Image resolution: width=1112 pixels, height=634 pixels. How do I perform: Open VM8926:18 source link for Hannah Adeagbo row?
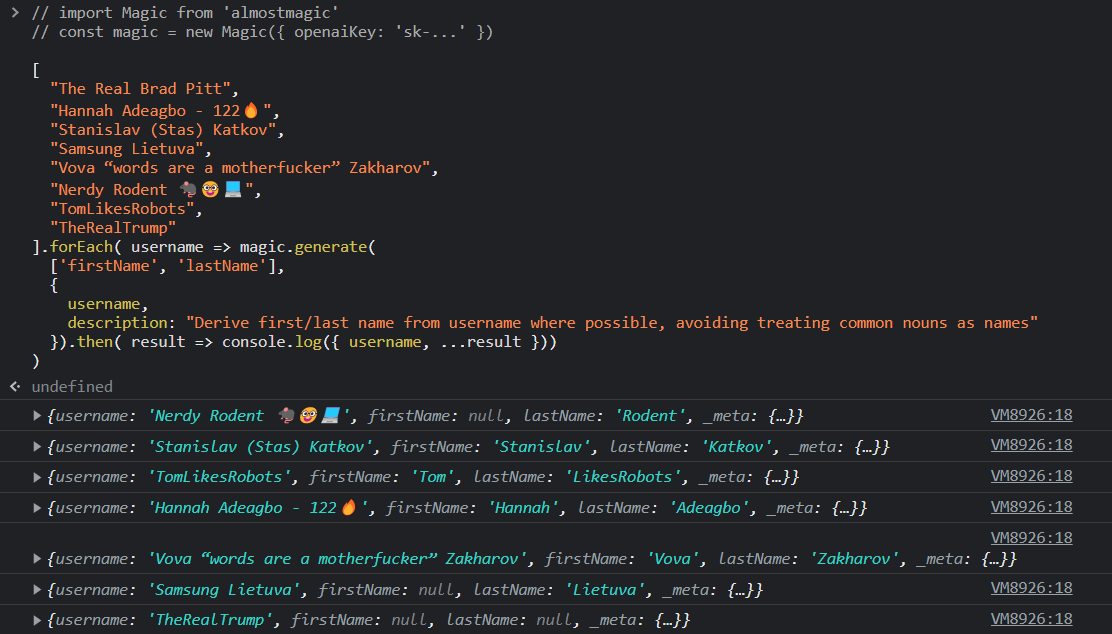tap(1031, 507)
